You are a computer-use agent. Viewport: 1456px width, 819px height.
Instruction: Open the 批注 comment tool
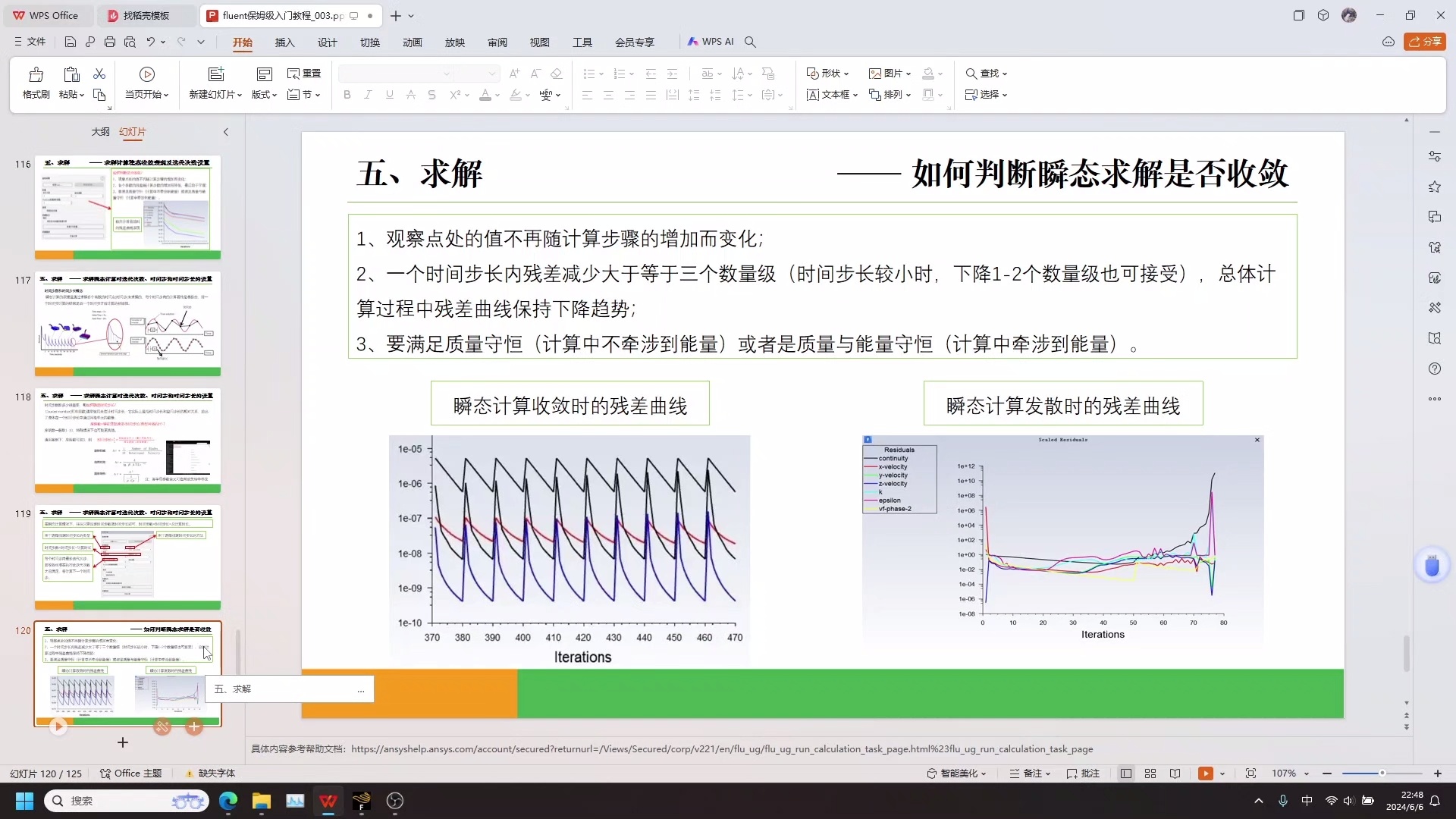pos(1083,773)
